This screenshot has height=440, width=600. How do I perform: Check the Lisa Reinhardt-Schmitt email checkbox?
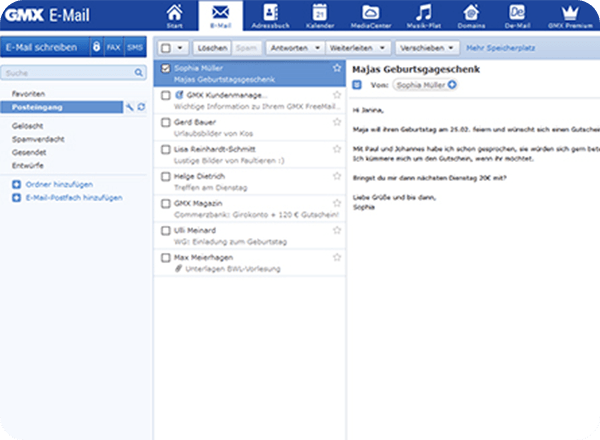point(166,149)
